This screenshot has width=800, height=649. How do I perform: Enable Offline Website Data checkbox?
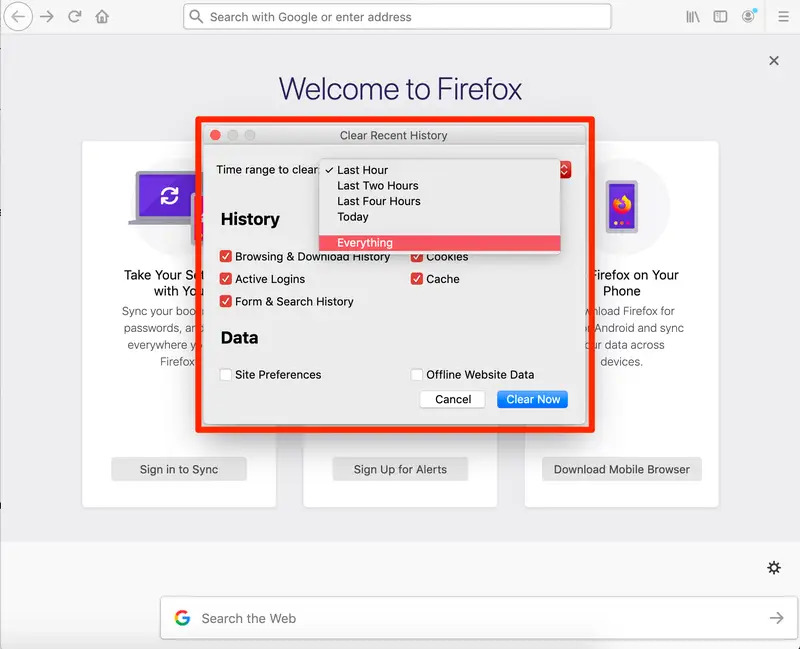click(417, 375)
